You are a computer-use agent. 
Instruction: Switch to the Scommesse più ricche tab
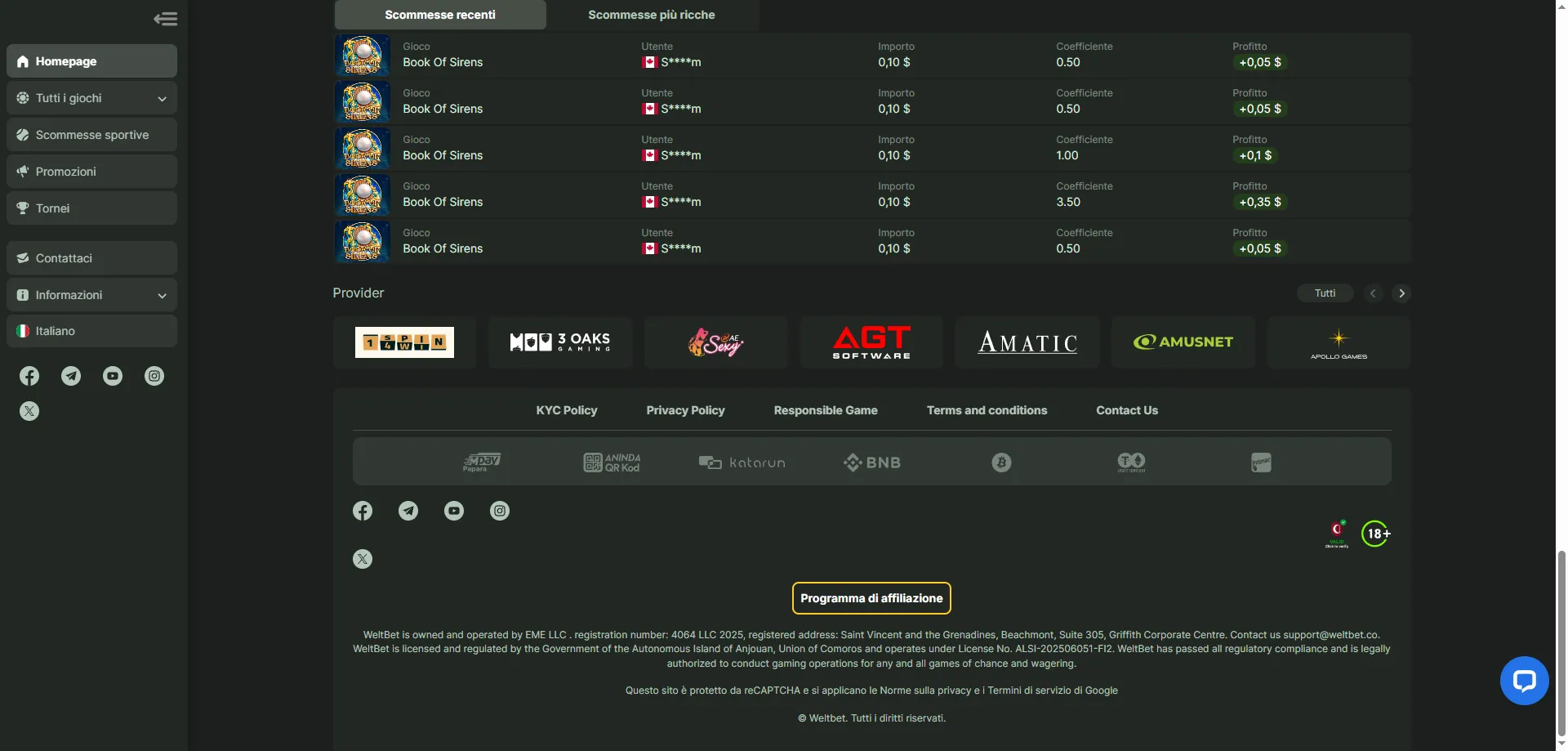point(652,15)
